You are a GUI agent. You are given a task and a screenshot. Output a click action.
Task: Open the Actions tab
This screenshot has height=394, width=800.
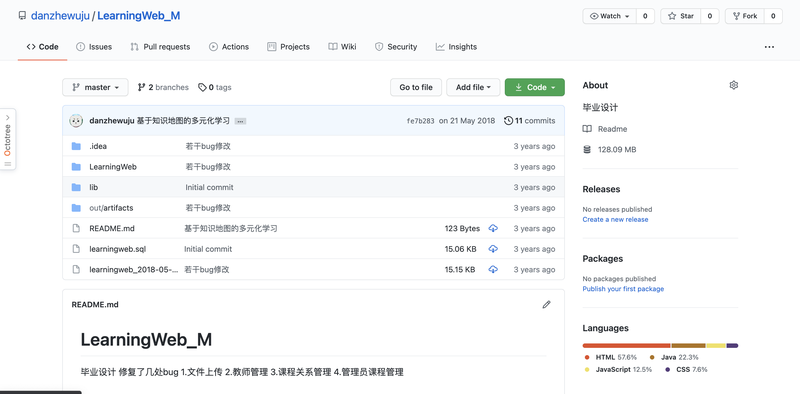229,46
